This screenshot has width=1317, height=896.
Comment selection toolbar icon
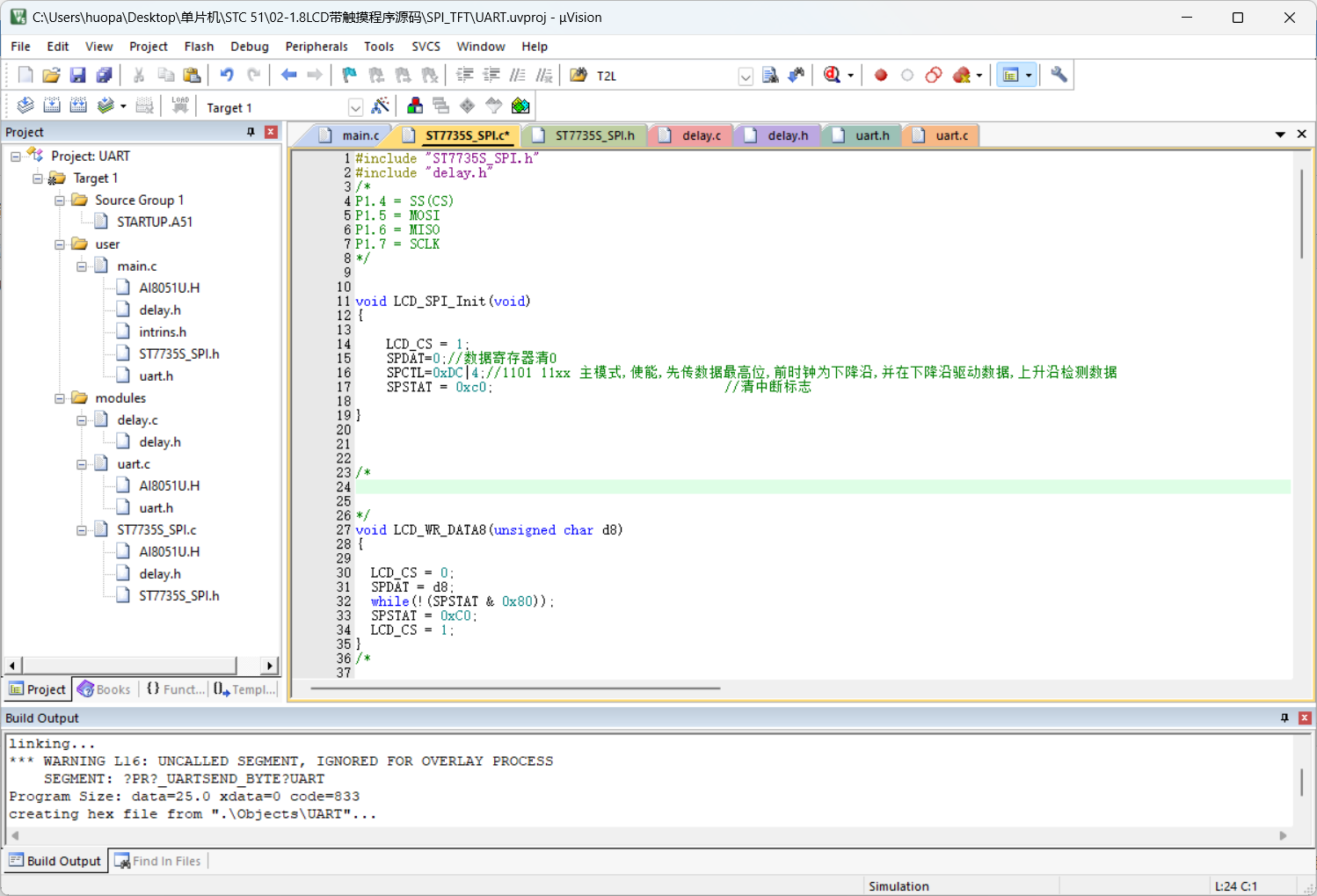click(x=518, y=76)
